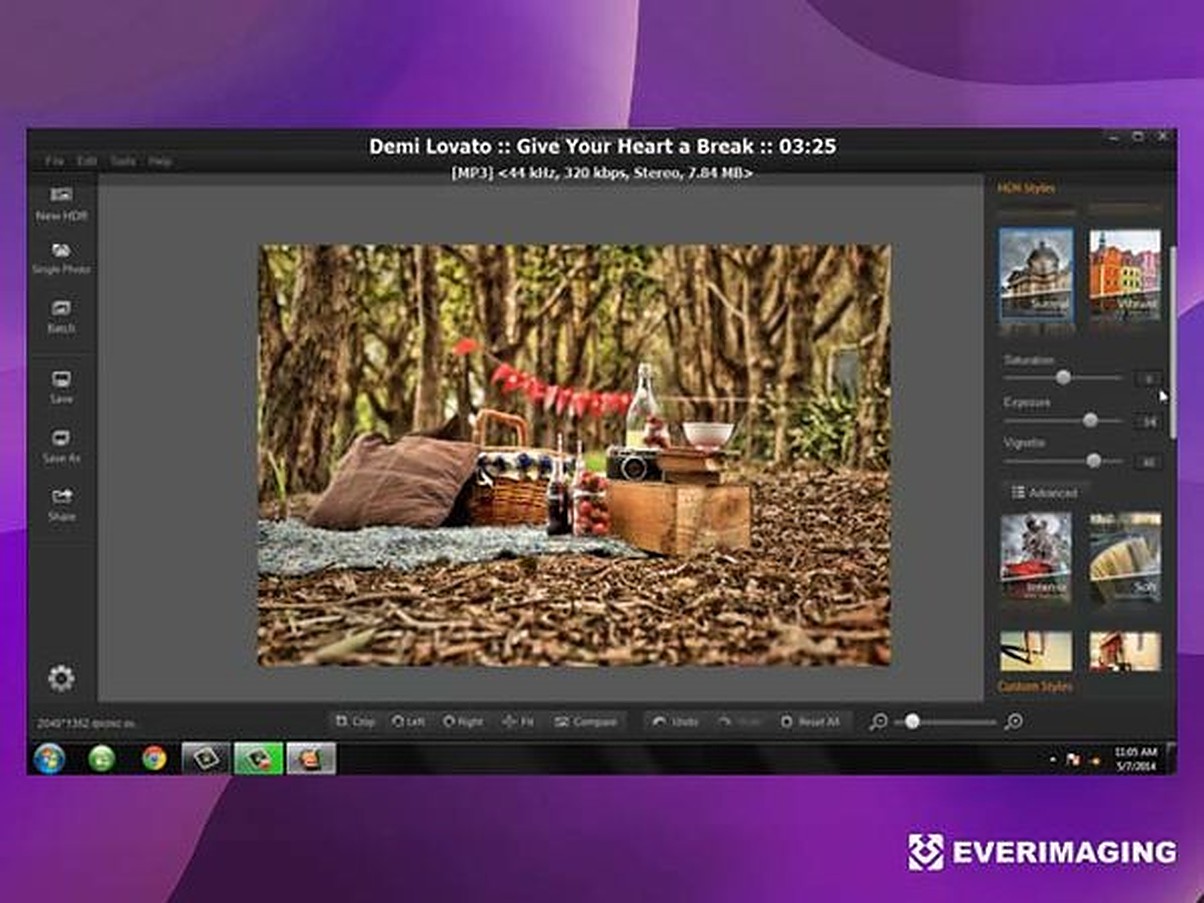Click the Exposure slider handle

pos(1090,420)
